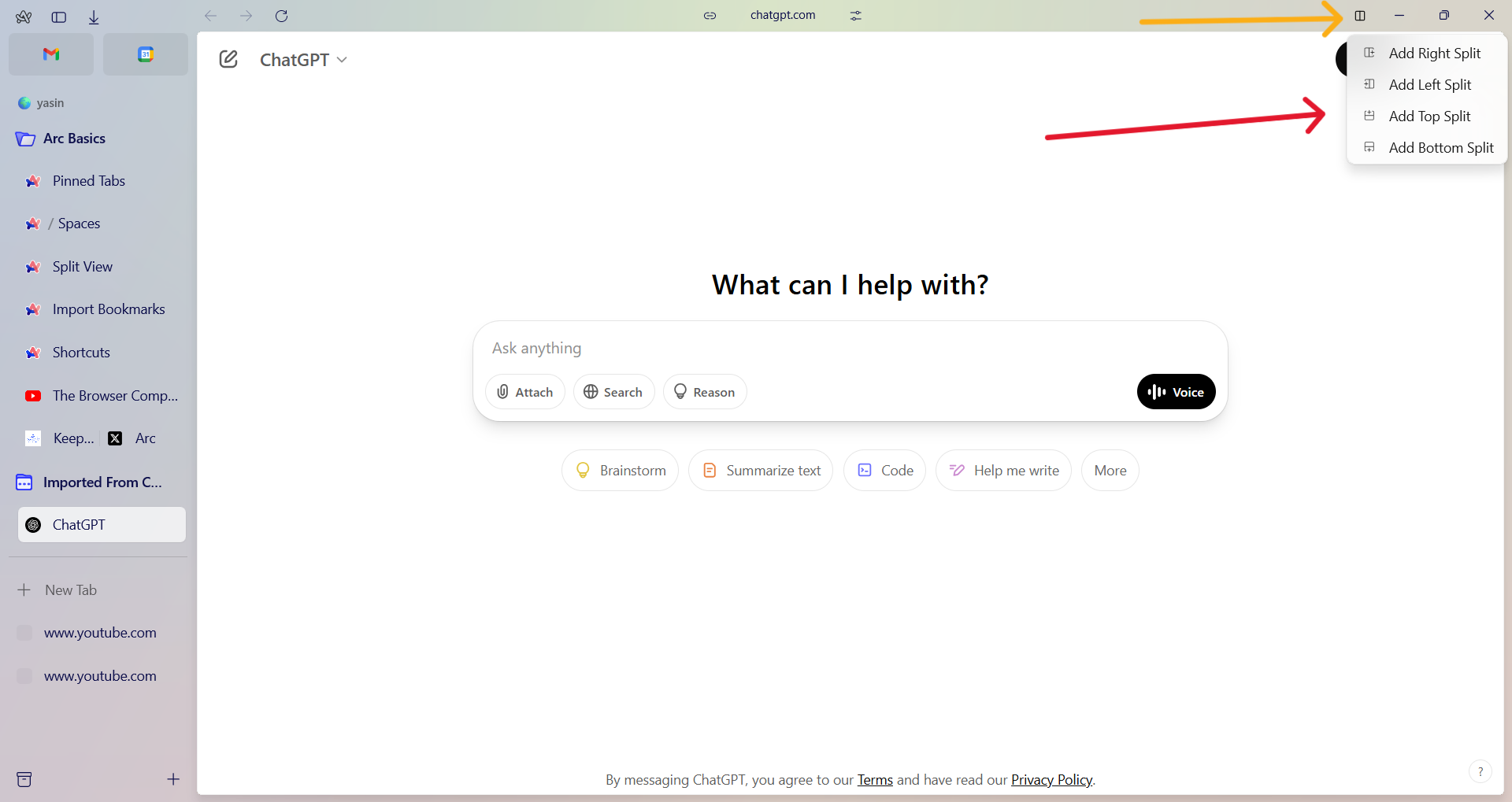Enable the Reason option
The width and height of the screenshot is (1512, 802).
(705, 392)
